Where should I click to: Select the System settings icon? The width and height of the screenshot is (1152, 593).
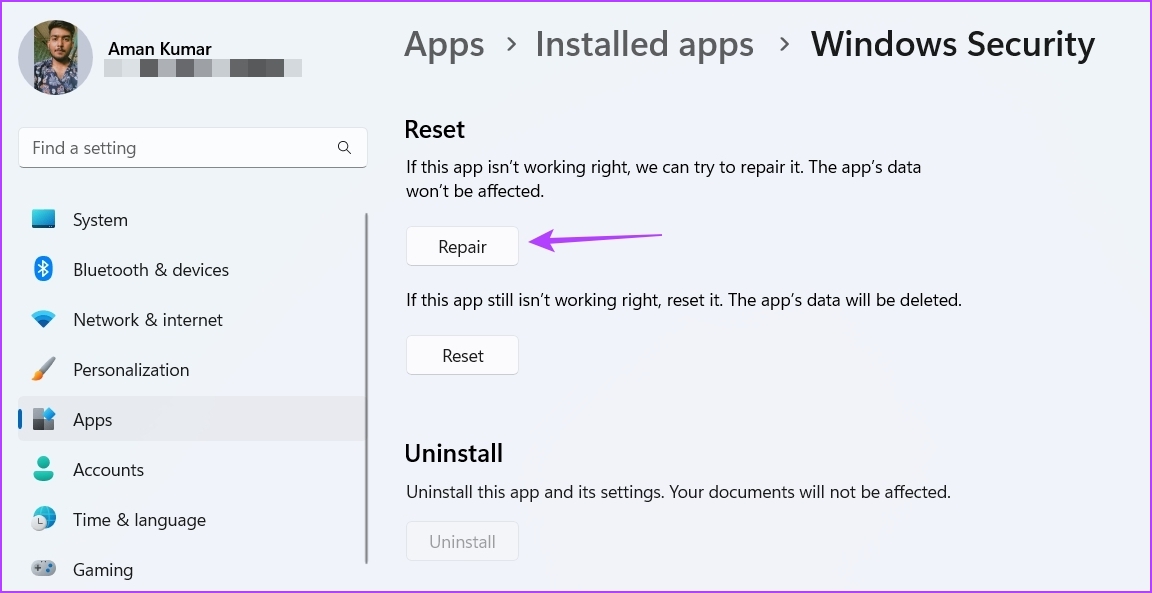click(x=44, y=219)
